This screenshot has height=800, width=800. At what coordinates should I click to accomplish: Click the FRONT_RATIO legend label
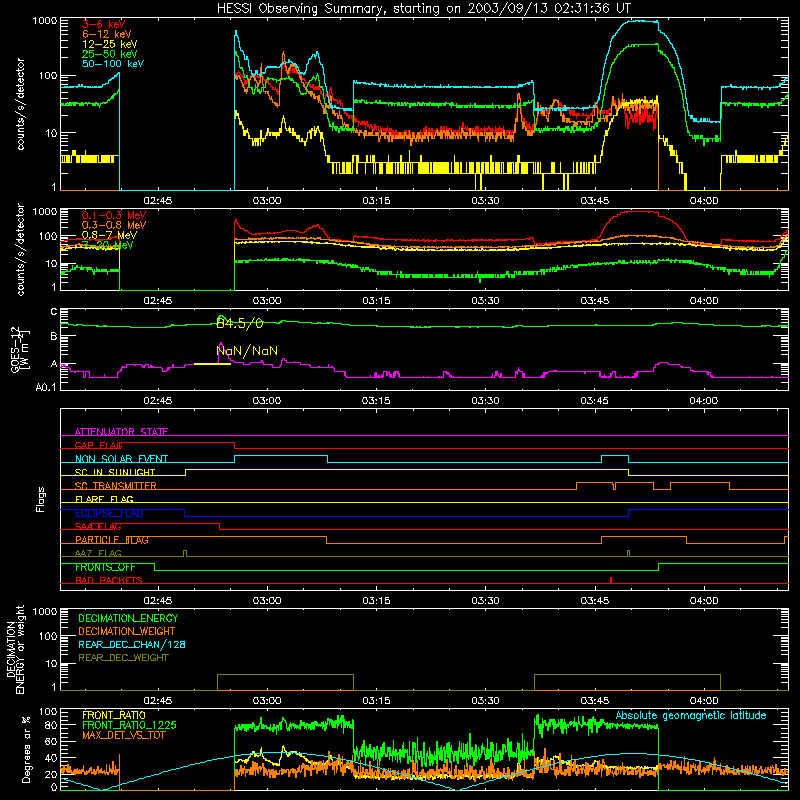[114, 715]
